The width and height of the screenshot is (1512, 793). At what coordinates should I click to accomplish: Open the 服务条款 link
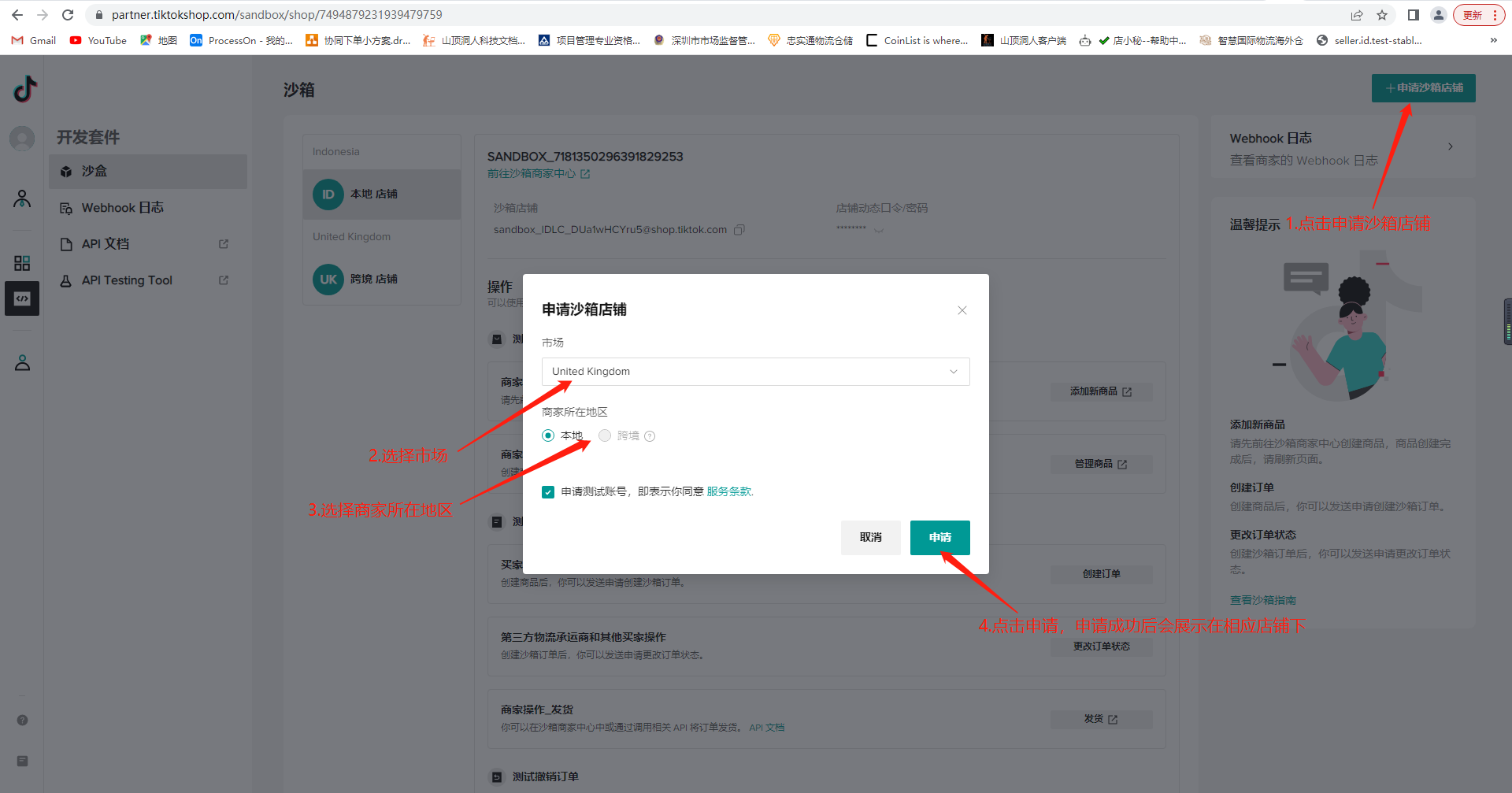pos(729,491)
